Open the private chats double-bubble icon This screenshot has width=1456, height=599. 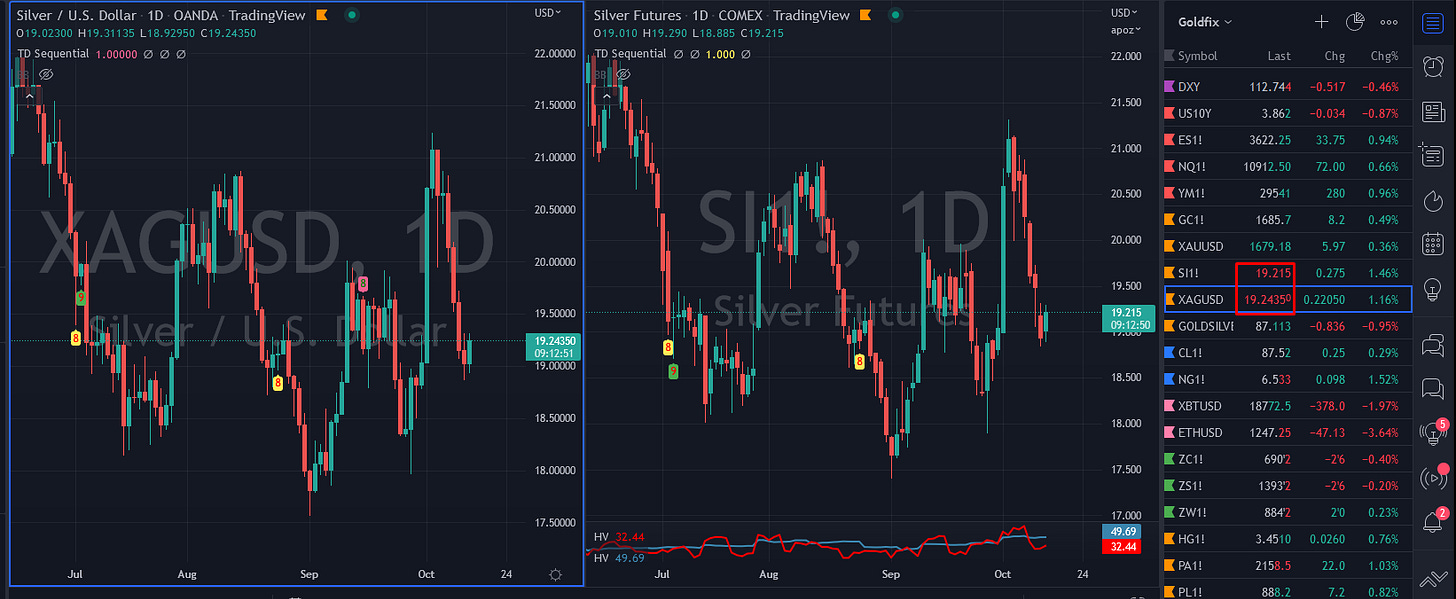coord(1432,389)
